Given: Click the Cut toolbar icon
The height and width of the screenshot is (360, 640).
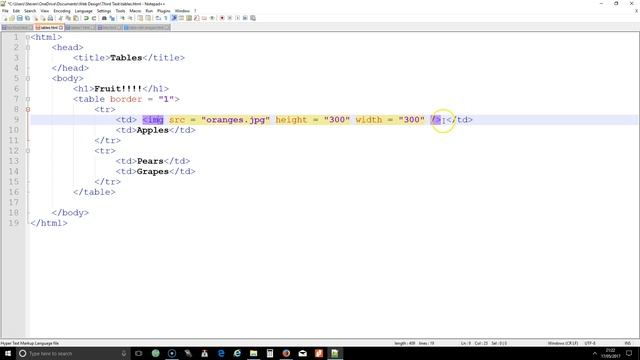Looking at the screenshot, I should [x=60, y=18].
